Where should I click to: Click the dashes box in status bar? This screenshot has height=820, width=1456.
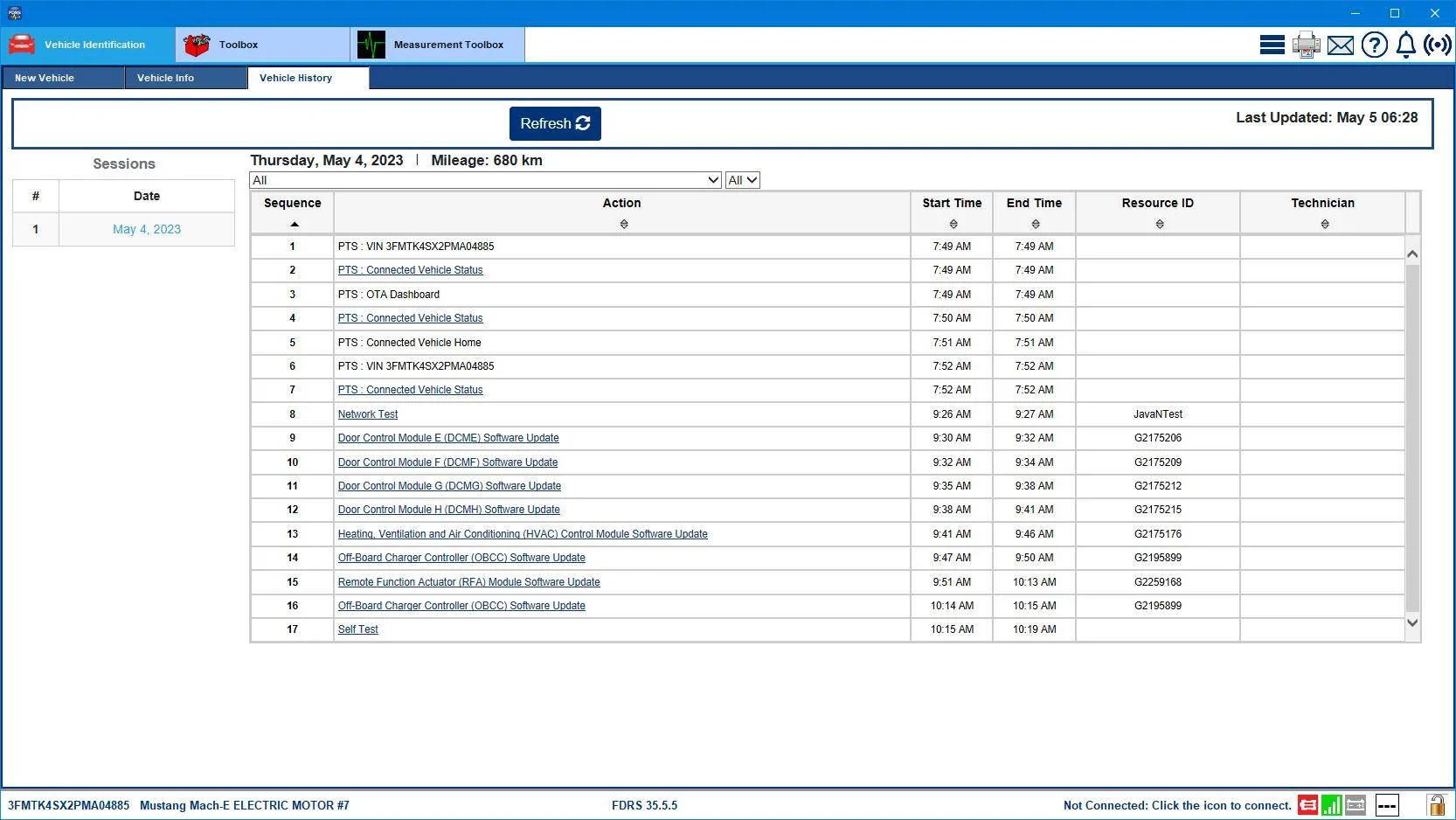1387,805
